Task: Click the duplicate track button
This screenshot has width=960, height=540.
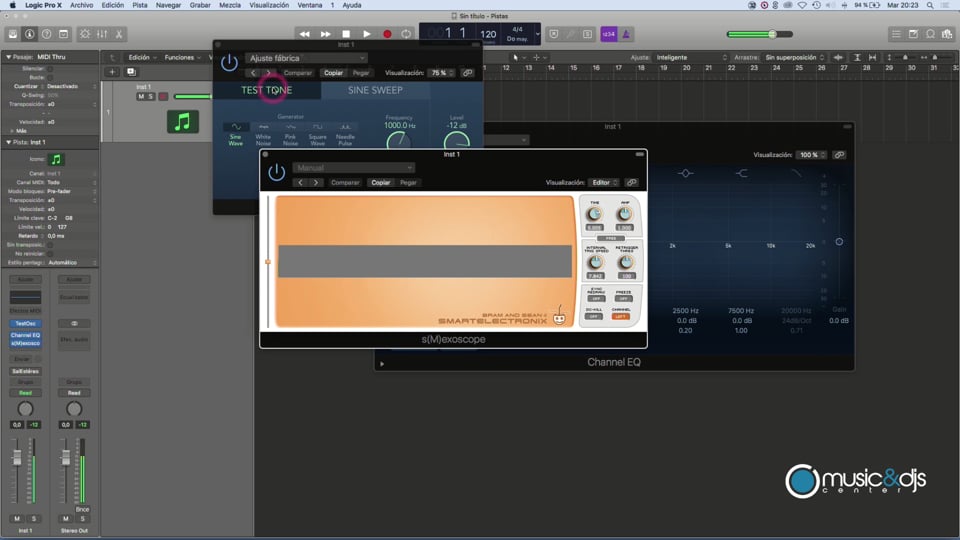Action: [131, 72]
